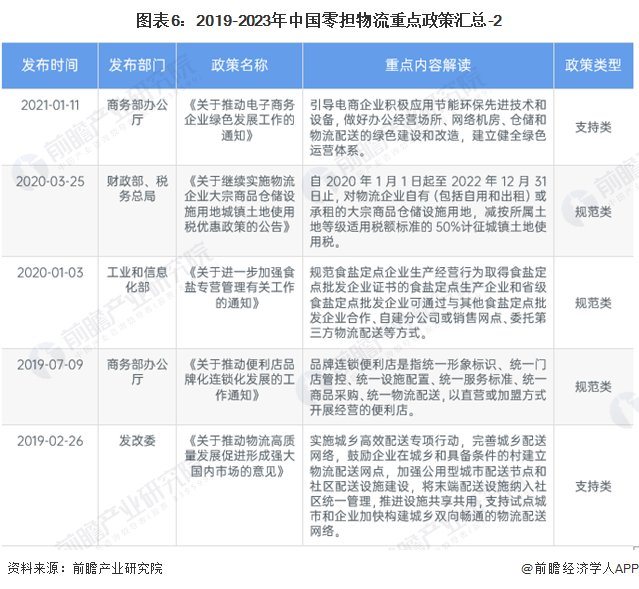
Task: Select the 发布部门 column header
Action: pos(137,65)
